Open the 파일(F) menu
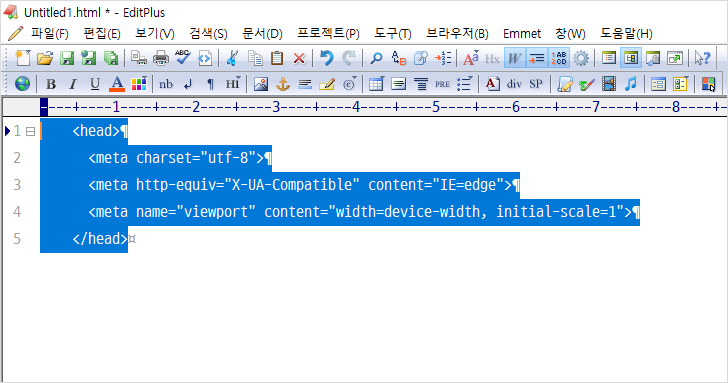The width and height of the screenshot is (728, 383). pos(50,33)
